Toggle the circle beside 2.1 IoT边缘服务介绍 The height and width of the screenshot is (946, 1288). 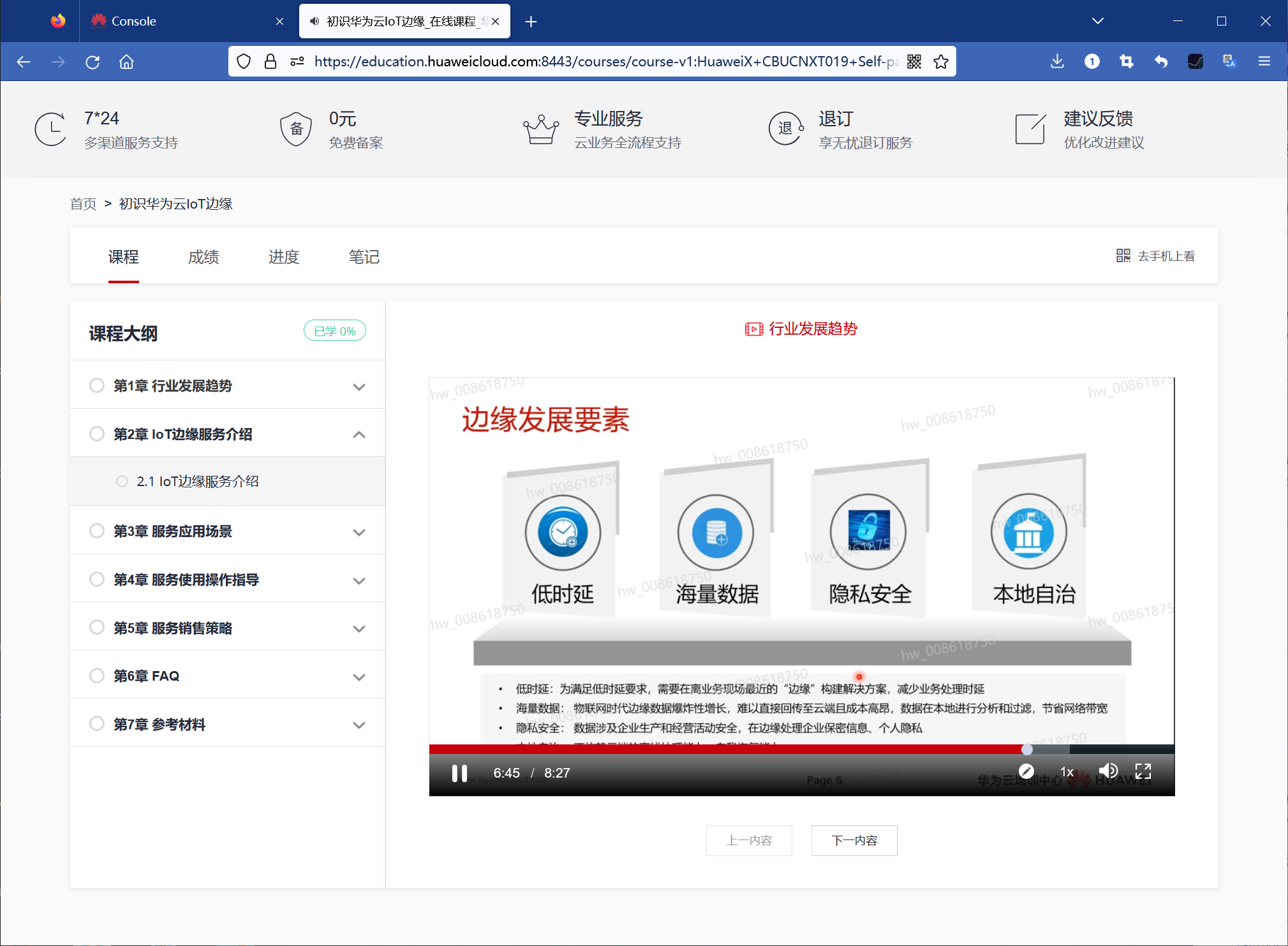122,481
